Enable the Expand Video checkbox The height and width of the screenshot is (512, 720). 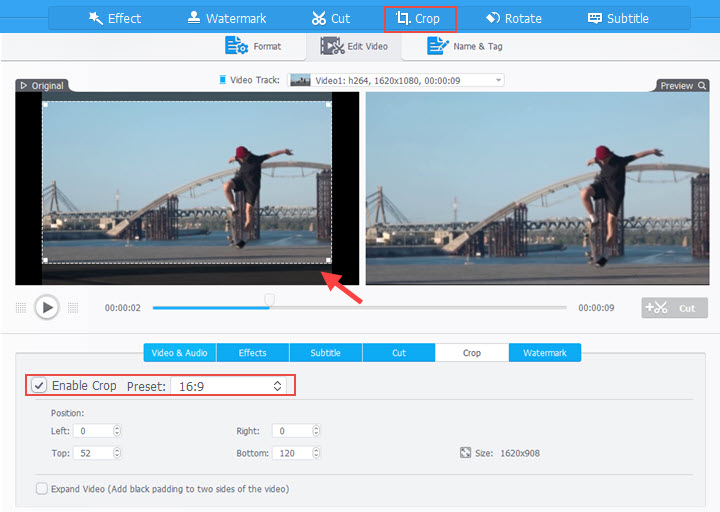[42, 489]
